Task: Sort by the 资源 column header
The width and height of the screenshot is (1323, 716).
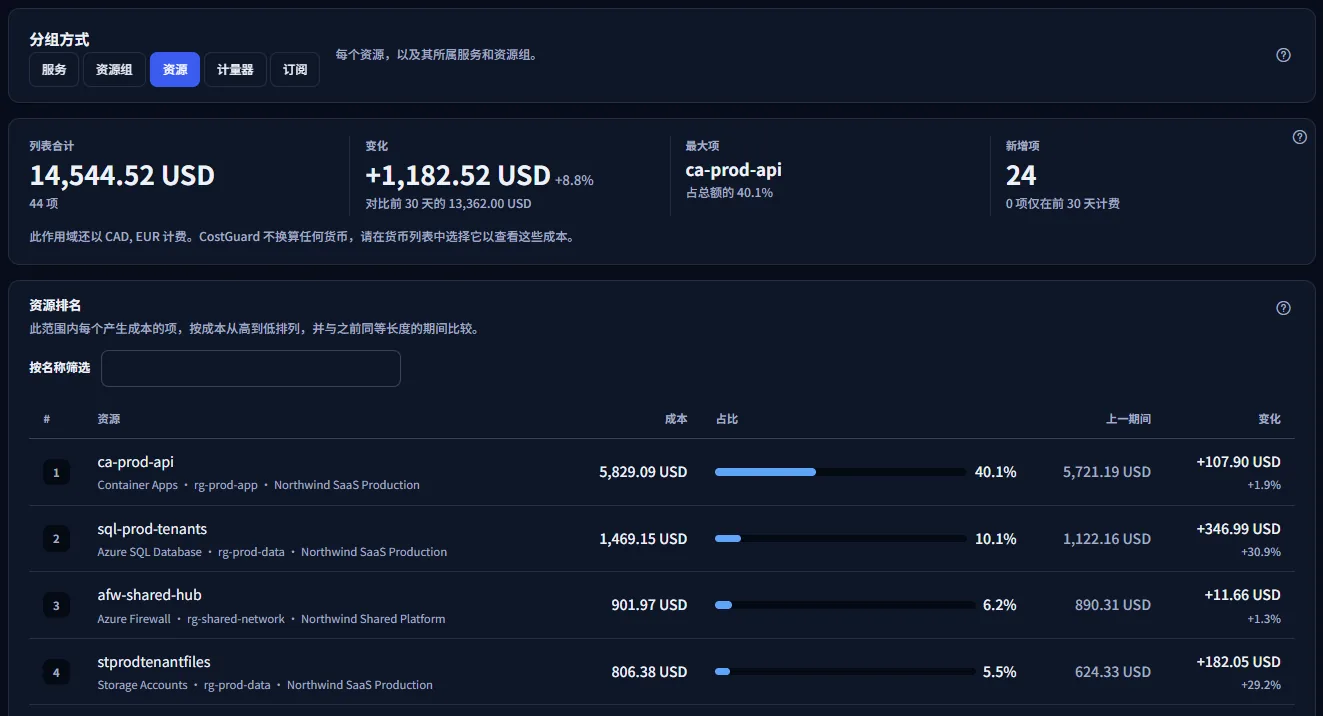Action: 109,419
